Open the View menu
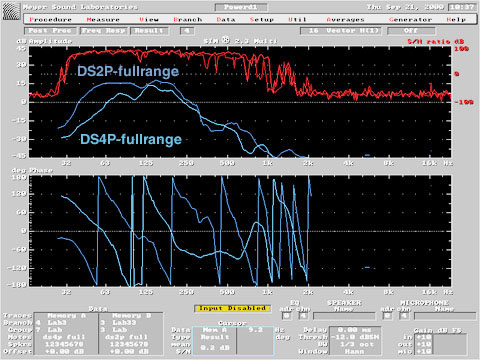480x360 pixels. 149,20
